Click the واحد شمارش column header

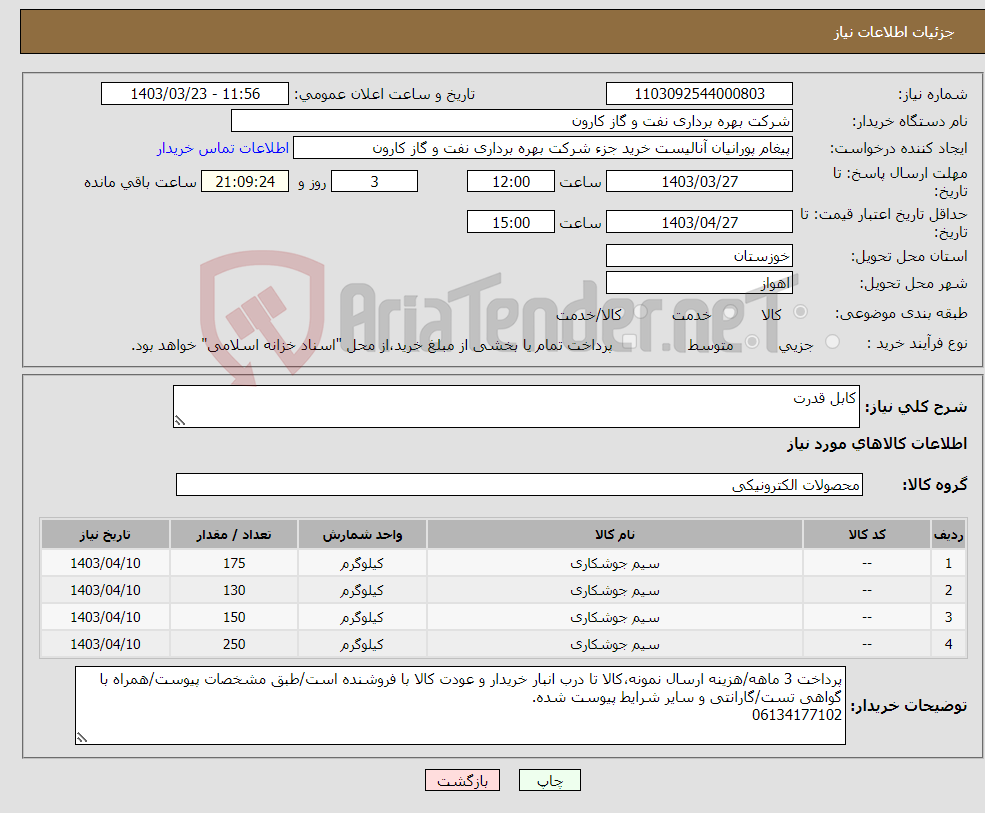coord(362,535)
